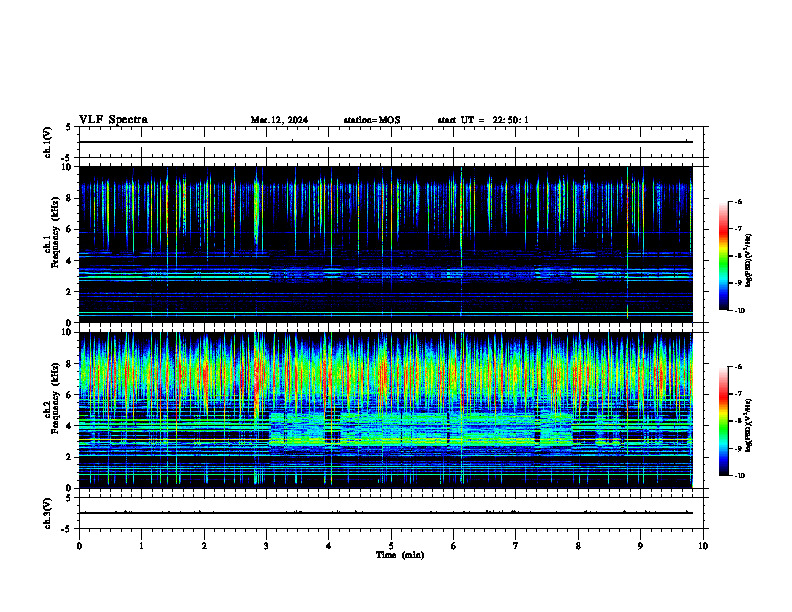Image resolution: width=792 pixels, height=612 pixels.
Task: Click time axis tick label "6"
Action: pos(454,546)
